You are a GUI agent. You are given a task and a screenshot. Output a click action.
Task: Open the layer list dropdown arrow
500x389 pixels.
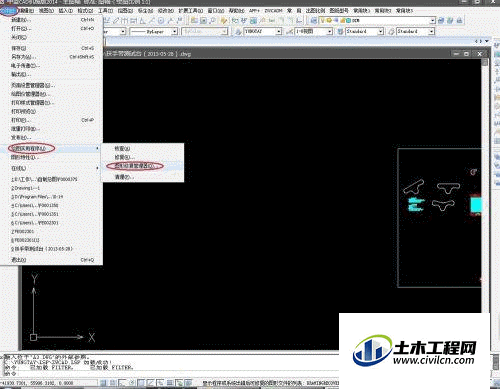pyautogui.click(x=432, y=21)
